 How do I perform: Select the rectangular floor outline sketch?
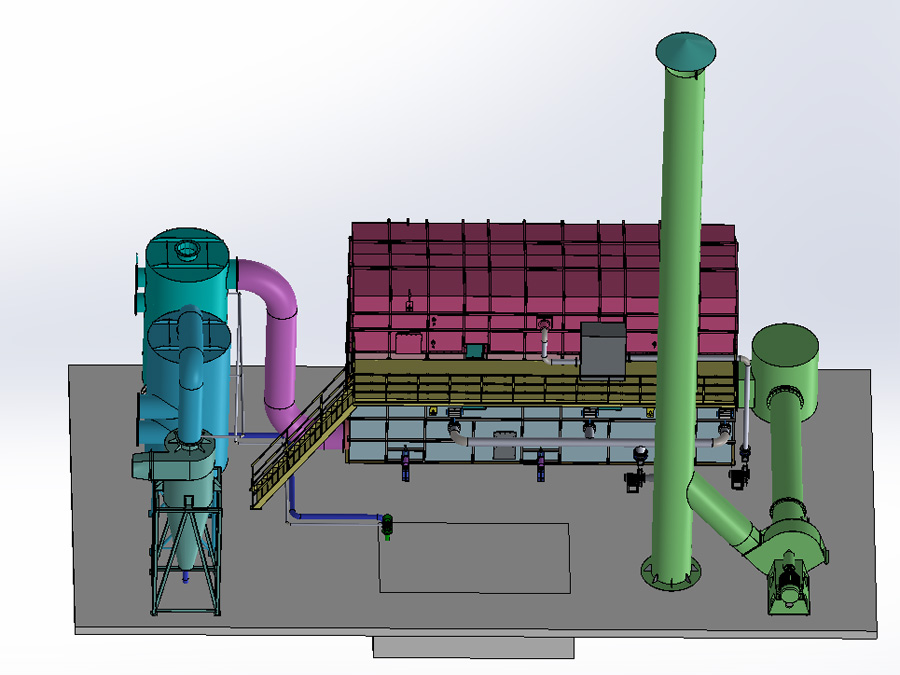(475, 591)
